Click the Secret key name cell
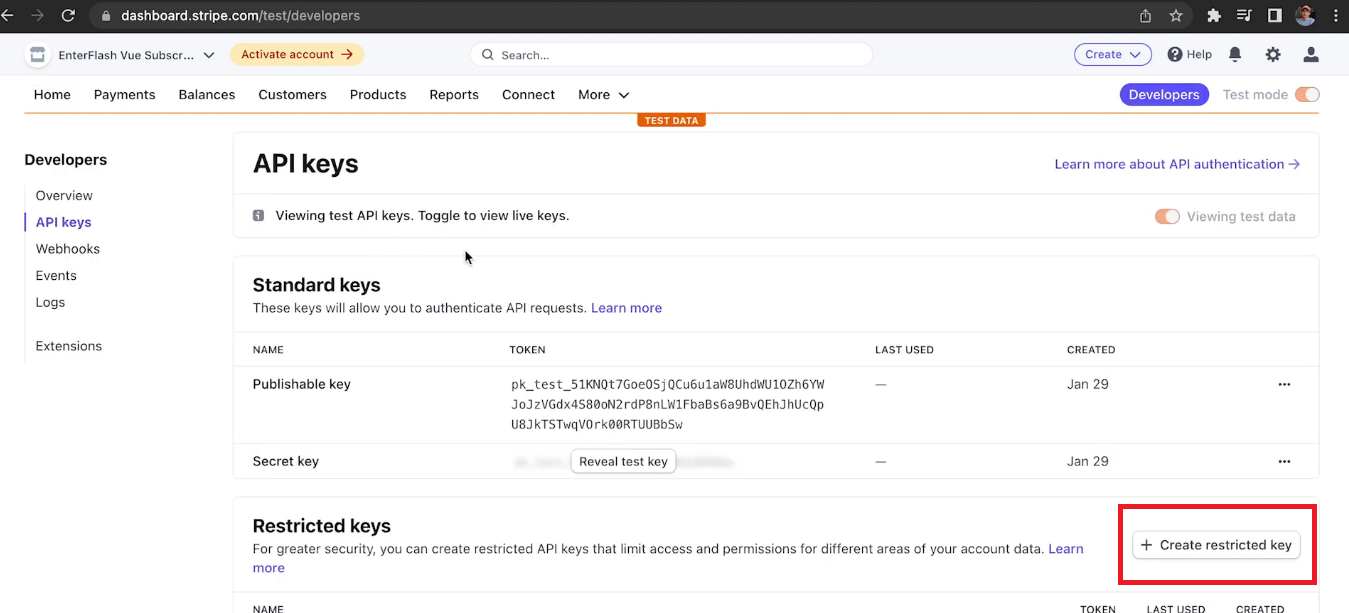Image resolution: width=1349 pixels, height=613 pixels. 285,461
